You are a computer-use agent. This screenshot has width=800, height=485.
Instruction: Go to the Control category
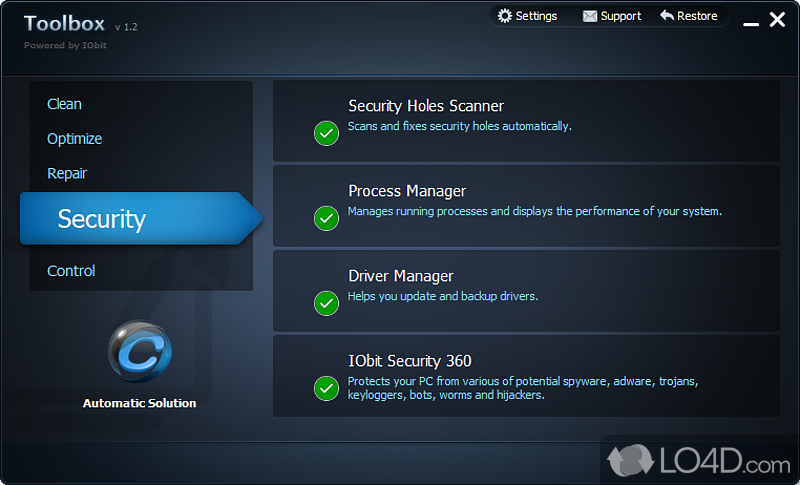coord(71,271)
